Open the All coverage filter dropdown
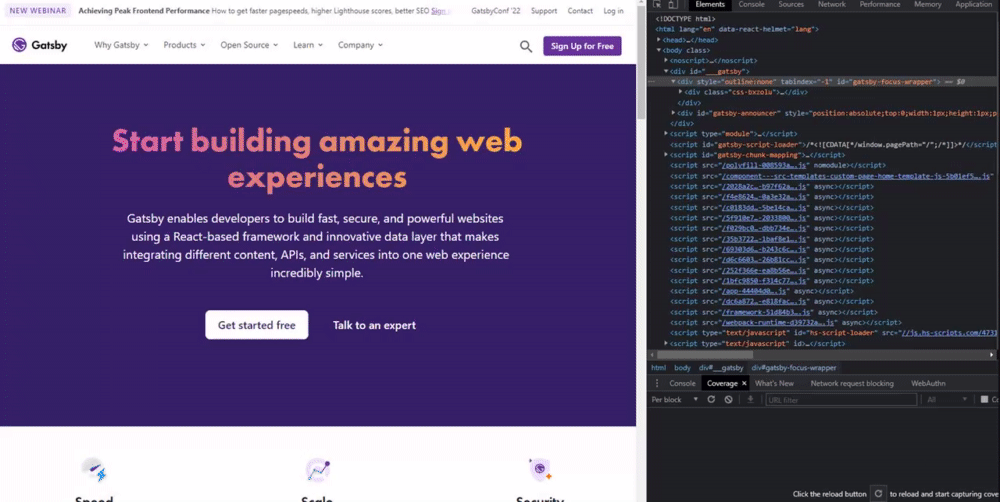This screenshot has width=1000, height=502. 947,399
